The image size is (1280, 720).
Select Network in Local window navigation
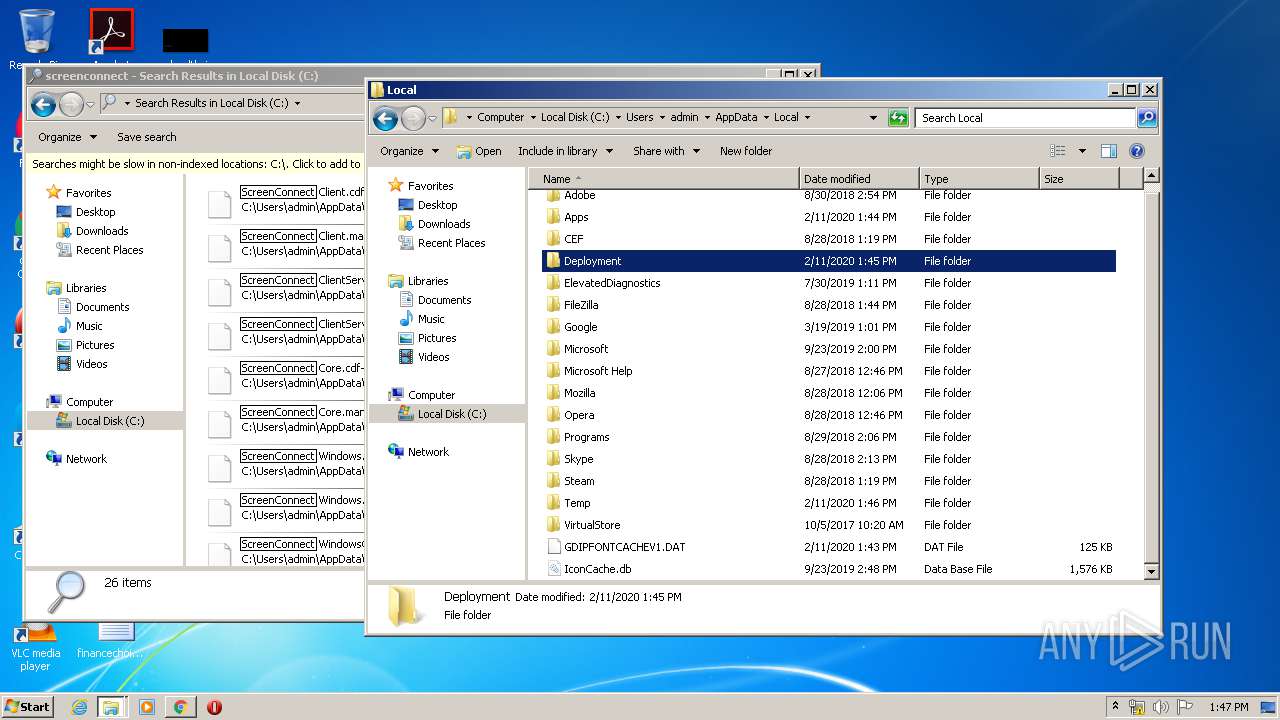428,452
